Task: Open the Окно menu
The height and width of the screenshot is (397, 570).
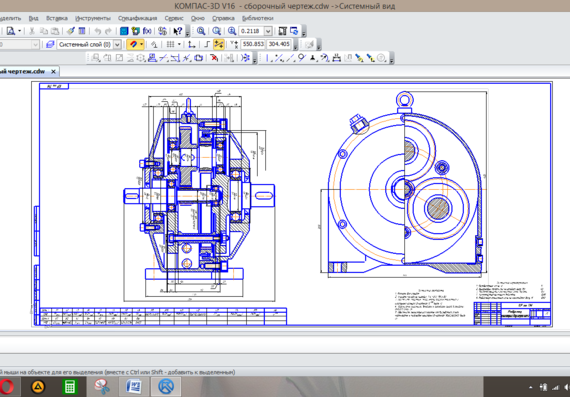Action: pos(198,18)
